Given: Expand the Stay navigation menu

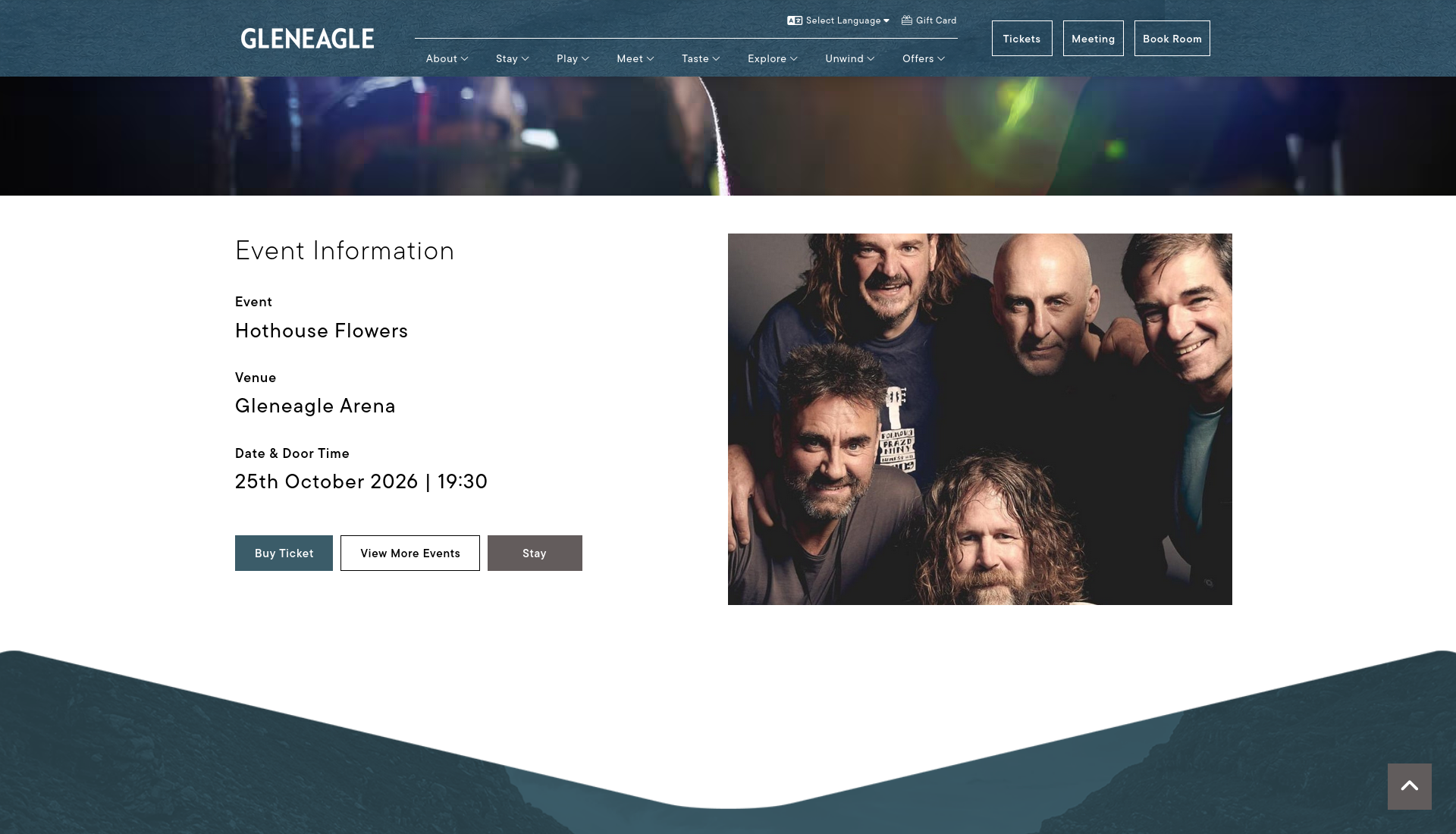Looking at the screenshot, I should [513, 58].
